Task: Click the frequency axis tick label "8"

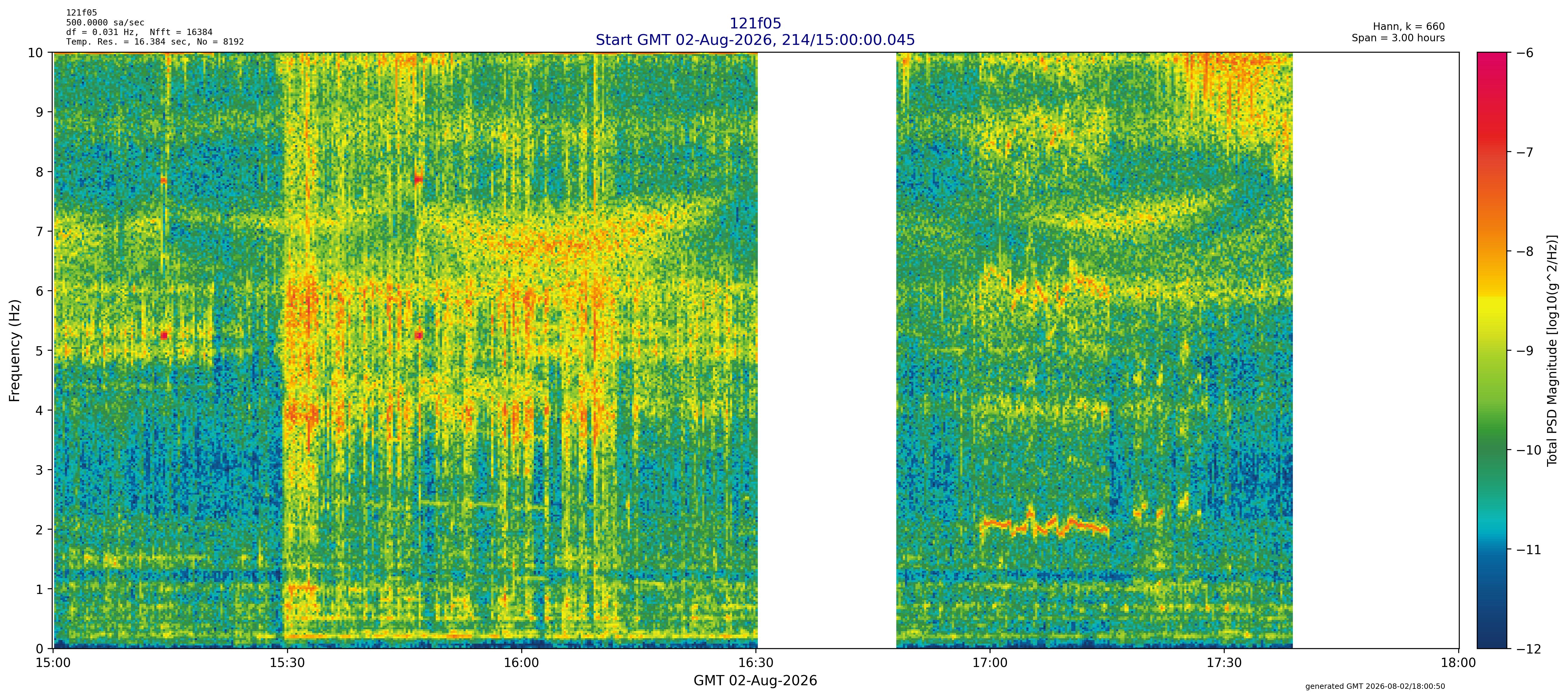Action: pos(39,172)
